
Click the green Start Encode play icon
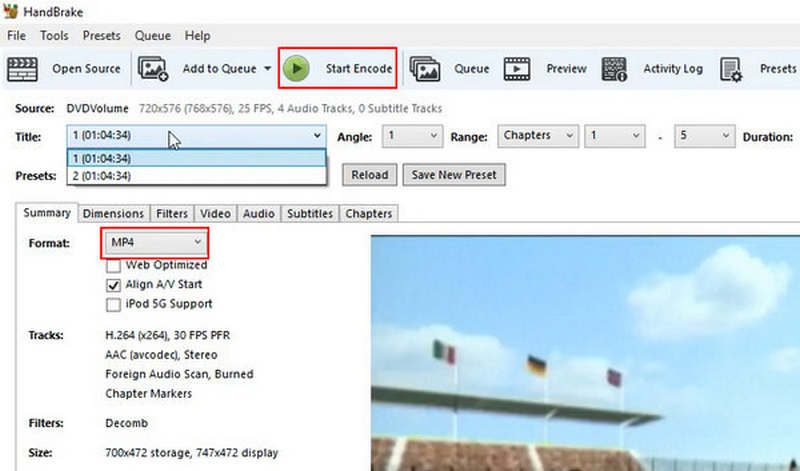[296, 68]
